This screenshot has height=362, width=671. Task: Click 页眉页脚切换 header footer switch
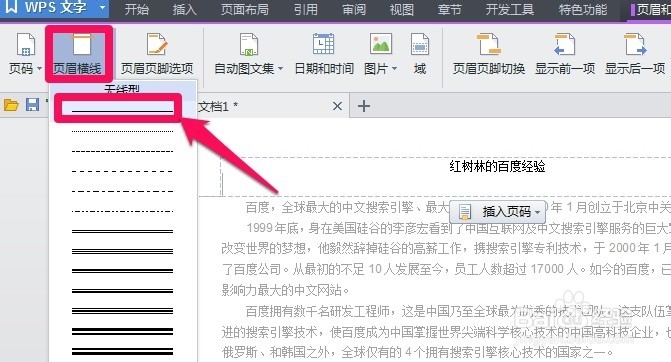pos(489,54)
